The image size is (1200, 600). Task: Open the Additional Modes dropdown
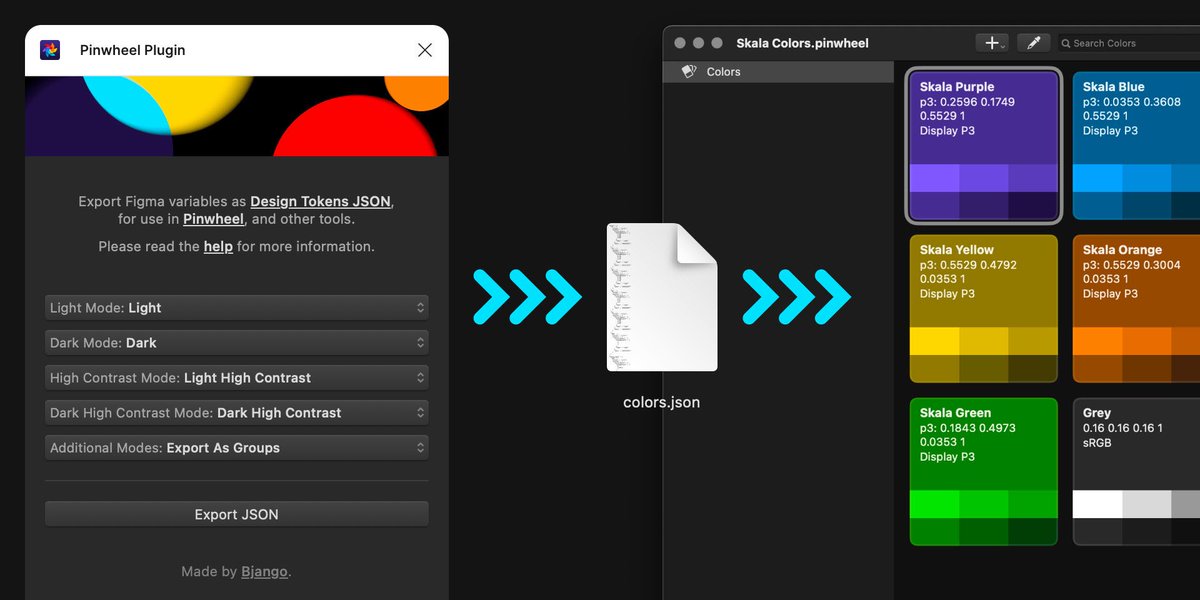[237, 448]
